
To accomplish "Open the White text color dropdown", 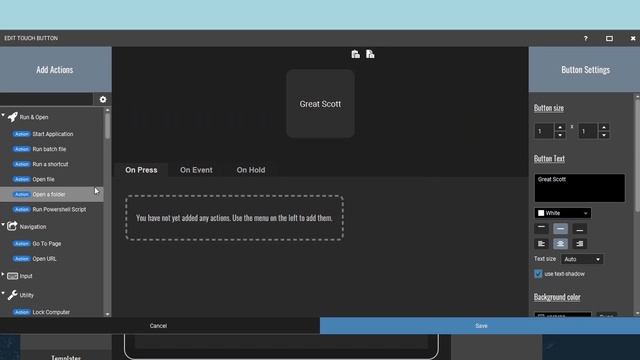I will pos(562,213).
